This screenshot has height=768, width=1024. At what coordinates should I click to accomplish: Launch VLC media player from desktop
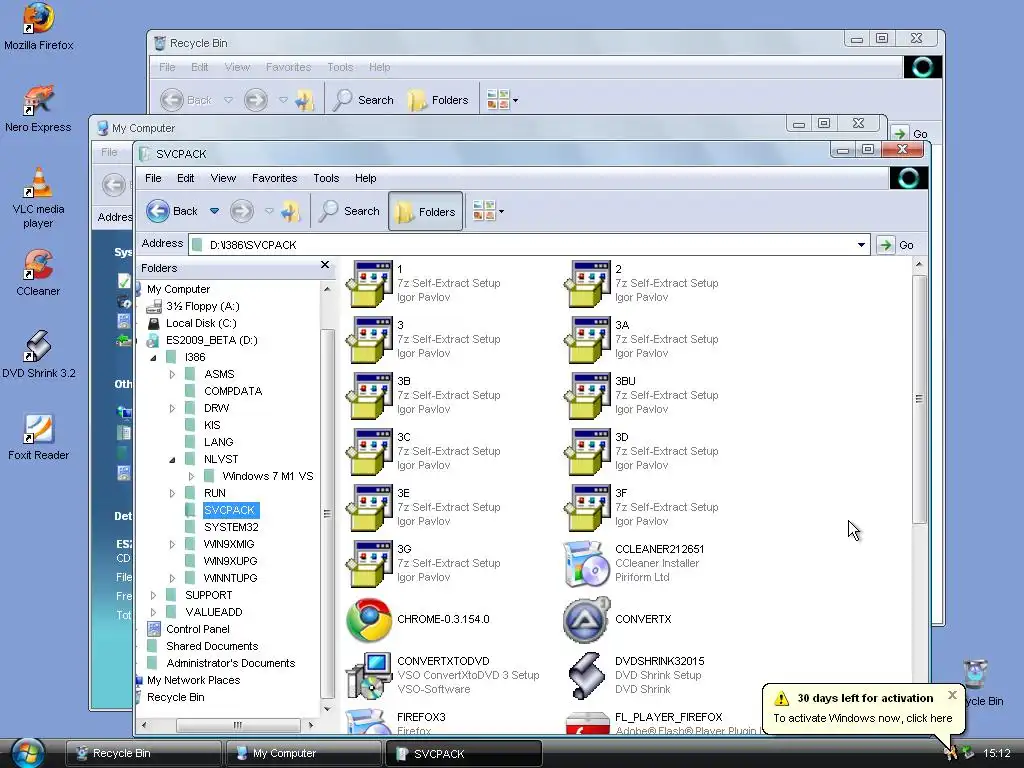coord(38,198)
